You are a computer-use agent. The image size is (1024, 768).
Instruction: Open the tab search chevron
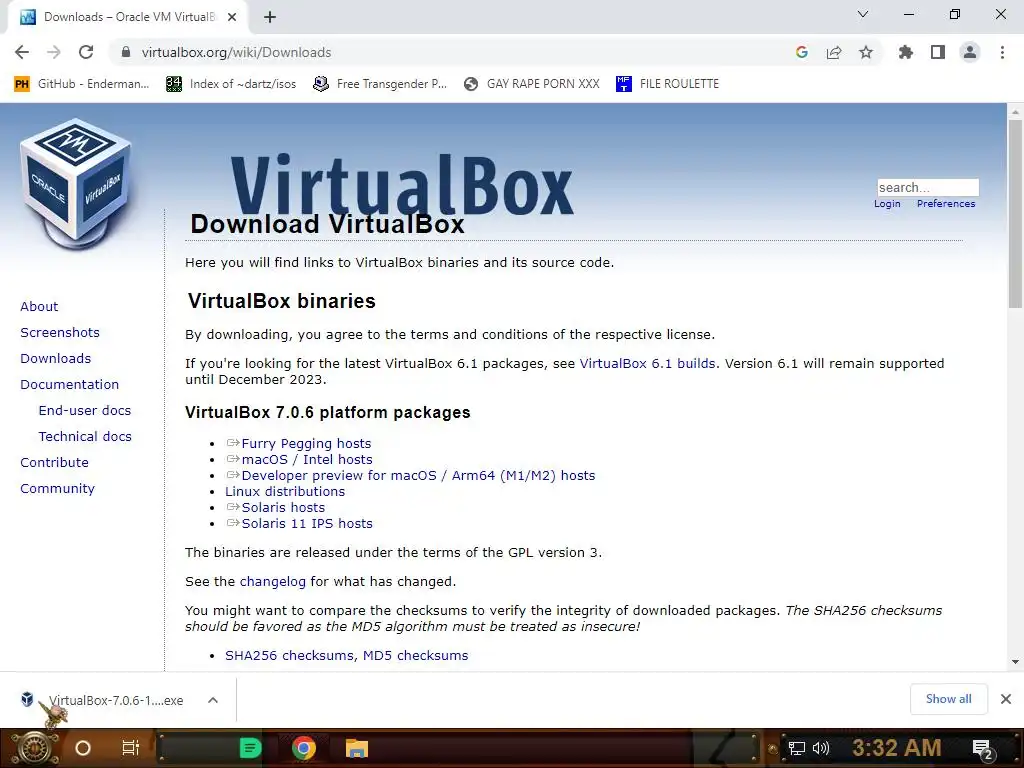click(x=863, y=14)
